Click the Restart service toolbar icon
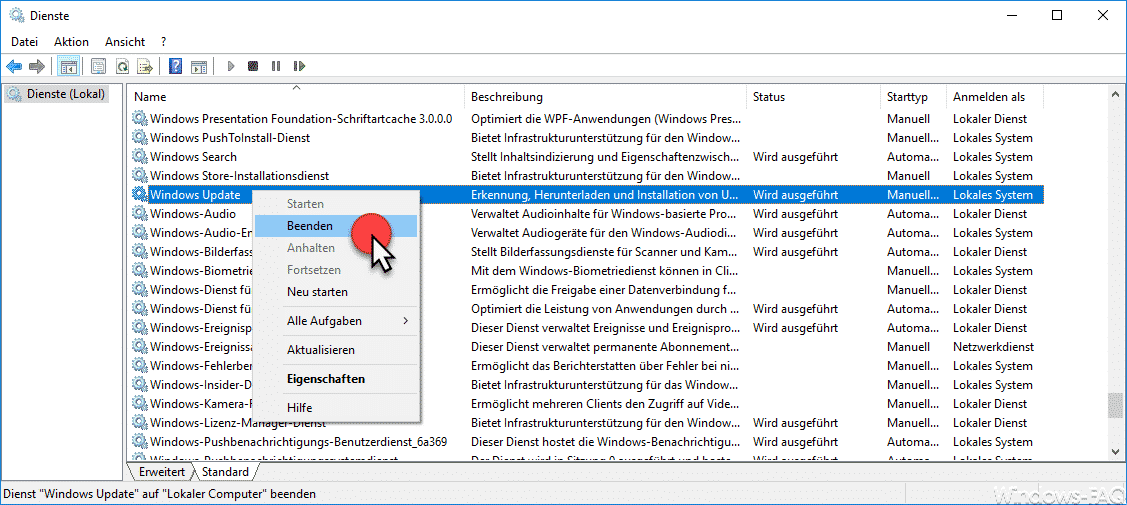Image resolution: width=1127 pixels, height=505 pixels. click(299, 67)
